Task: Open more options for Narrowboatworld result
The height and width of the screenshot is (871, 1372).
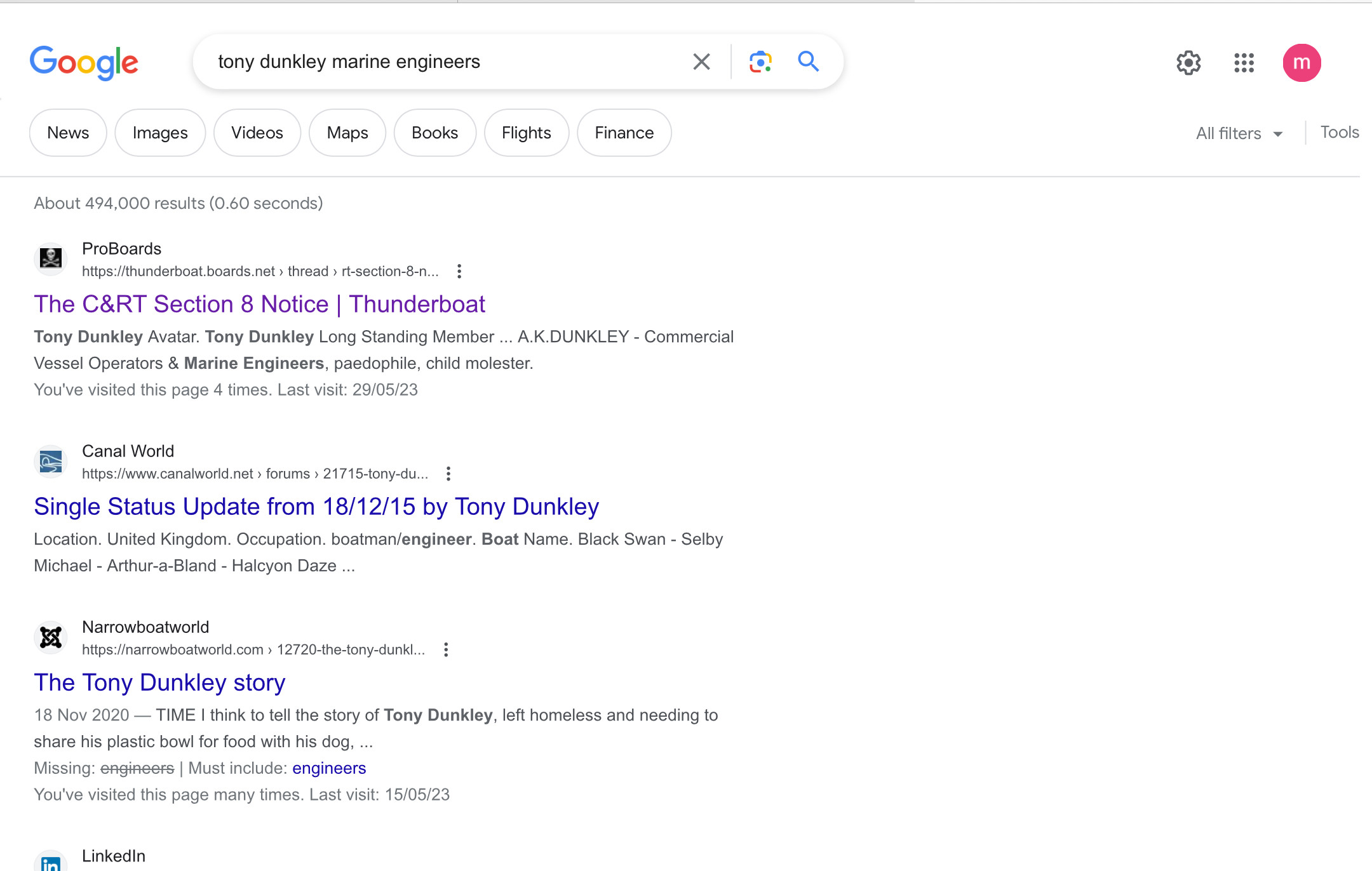Action: 446,649
